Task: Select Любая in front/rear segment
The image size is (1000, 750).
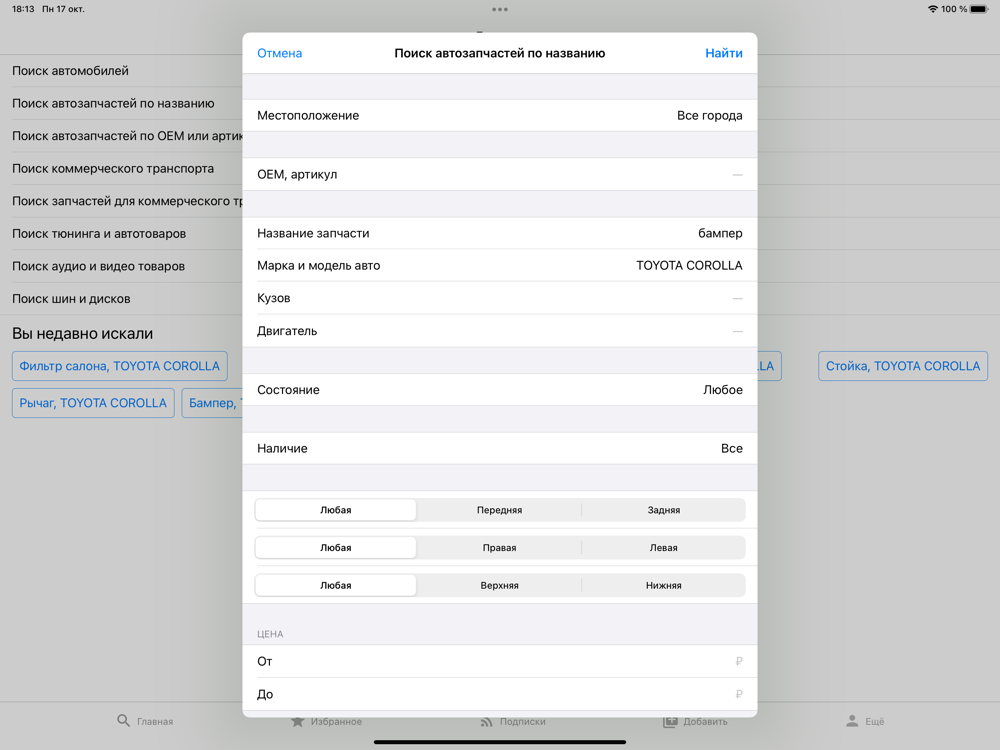Action: [335, 510]
